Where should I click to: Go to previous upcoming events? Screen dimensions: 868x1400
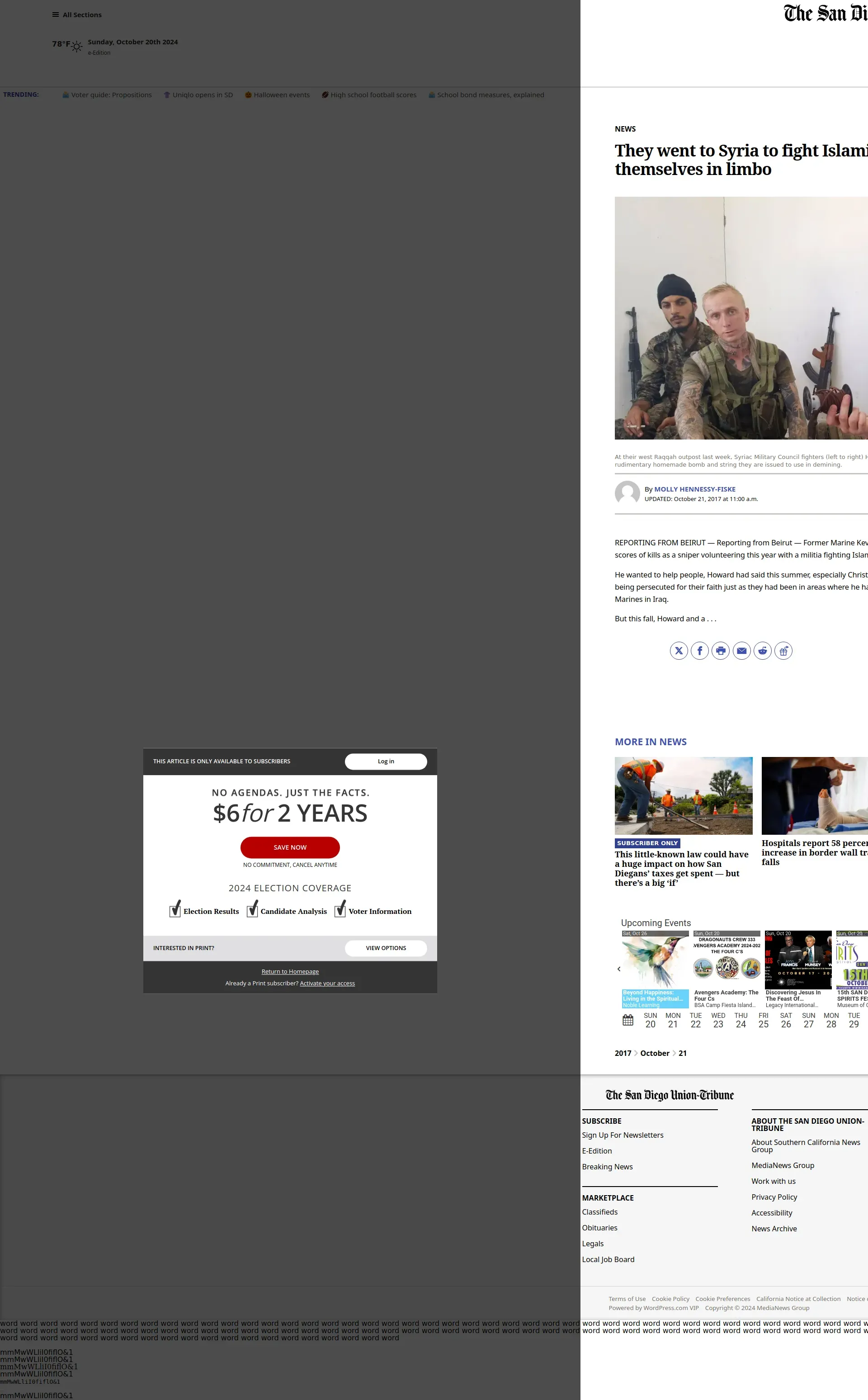pos(619,970)
